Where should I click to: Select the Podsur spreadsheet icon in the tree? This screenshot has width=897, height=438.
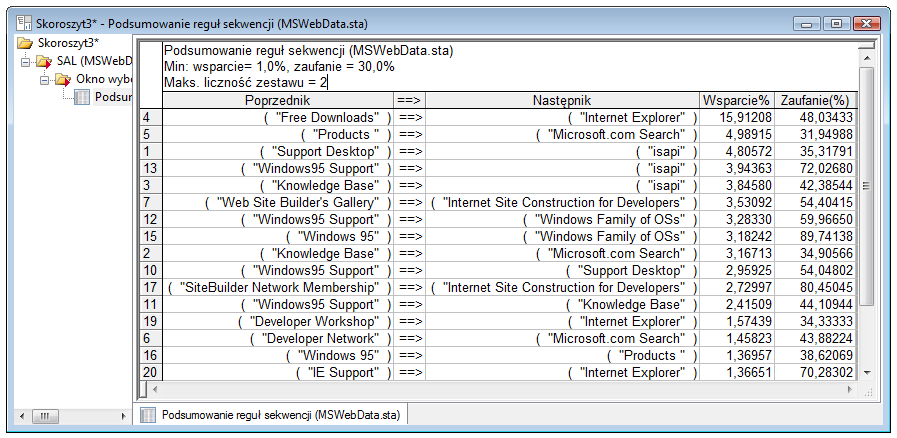82,97
